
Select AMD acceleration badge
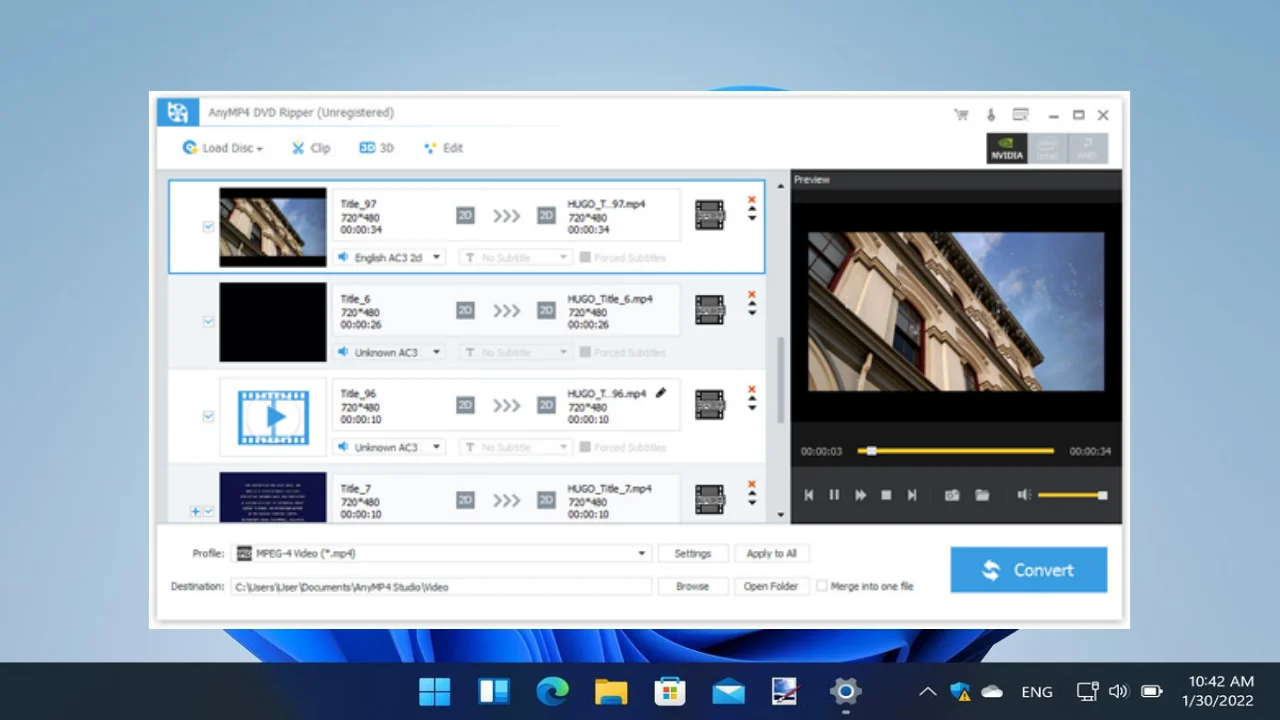tap(1087, 149)
